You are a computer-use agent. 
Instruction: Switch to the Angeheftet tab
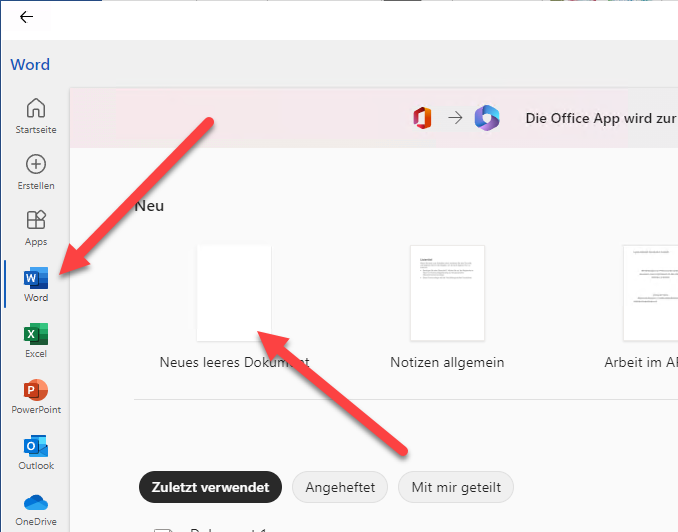340,487
